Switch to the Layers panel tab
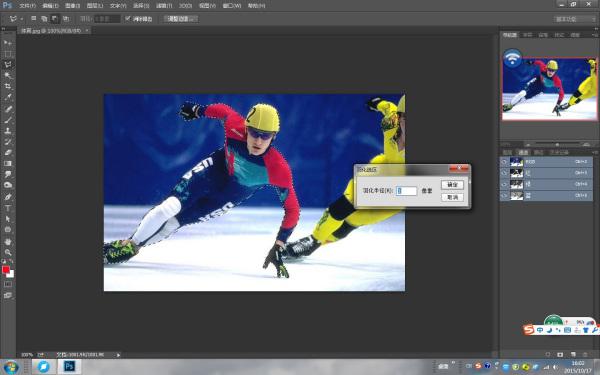Screen dimensions: 600x375 coord(507,152)
